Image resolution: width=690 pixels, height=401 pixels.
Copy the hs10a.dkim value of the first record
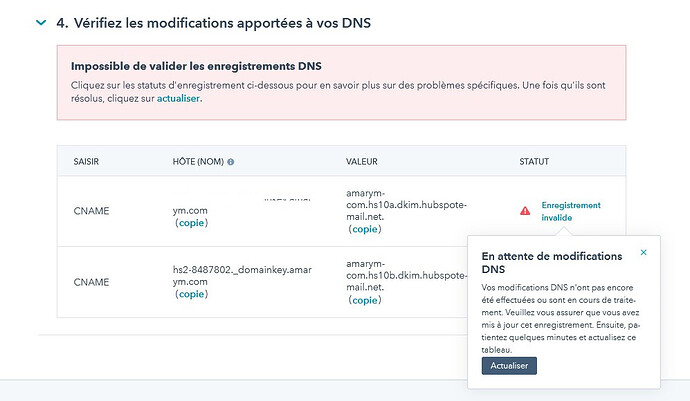[365, 229]
